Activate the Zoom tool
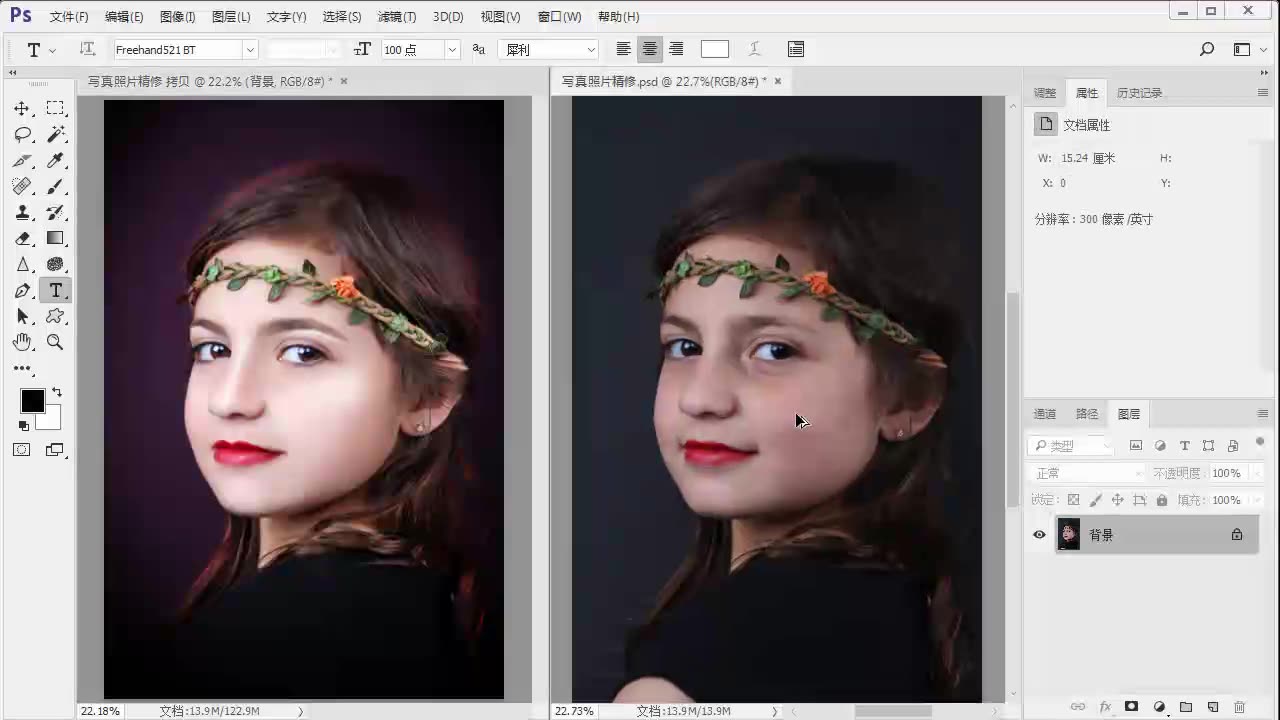This screenshot has width=1280, height=720. click(55, 341)
